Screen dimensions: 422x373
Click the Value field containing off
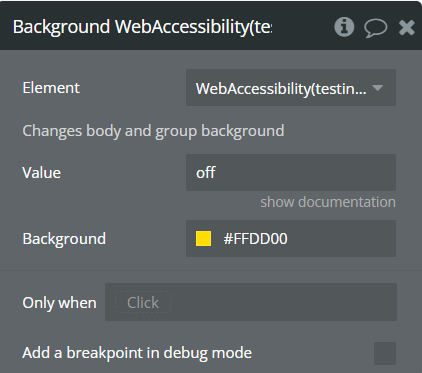coord(291,172)
